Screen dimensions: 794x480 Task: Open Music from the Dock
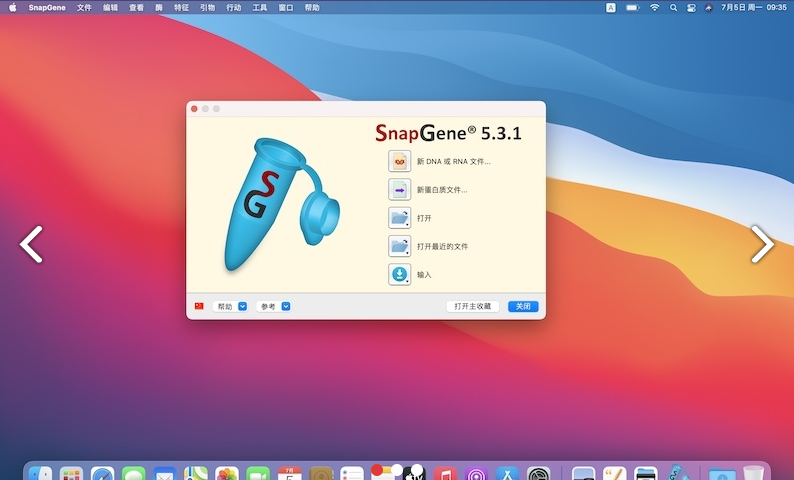[445, 474]
